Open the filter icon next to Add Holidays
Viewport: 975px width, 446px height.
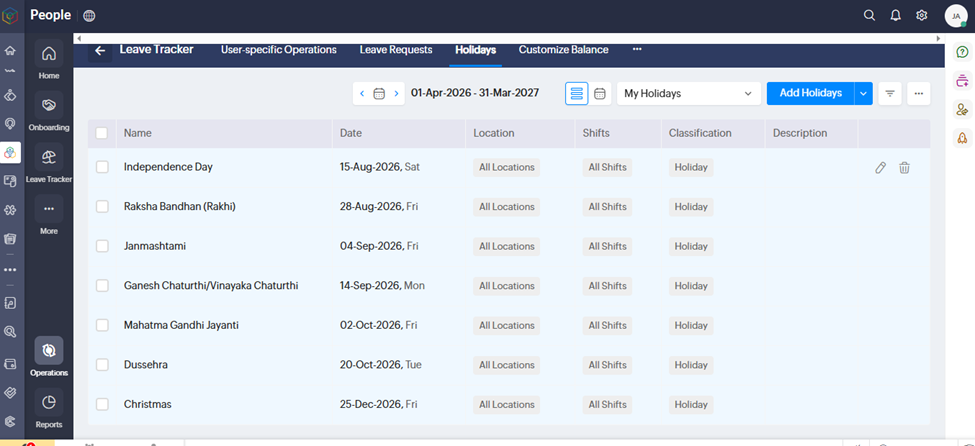(890, 93)
